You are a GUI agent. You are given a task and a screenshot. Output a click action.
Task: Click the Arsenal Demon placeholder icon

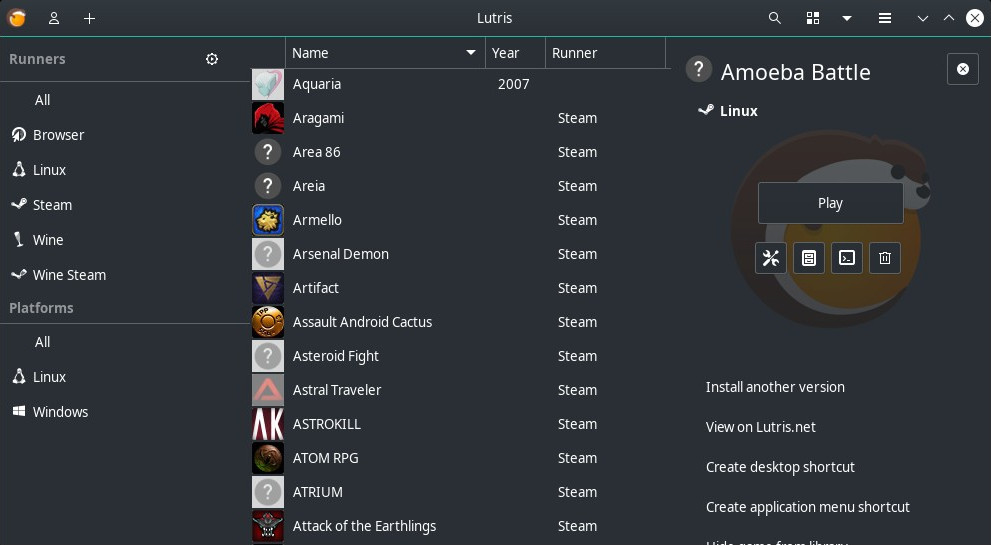pyautogui.click(x=268, y=254)
